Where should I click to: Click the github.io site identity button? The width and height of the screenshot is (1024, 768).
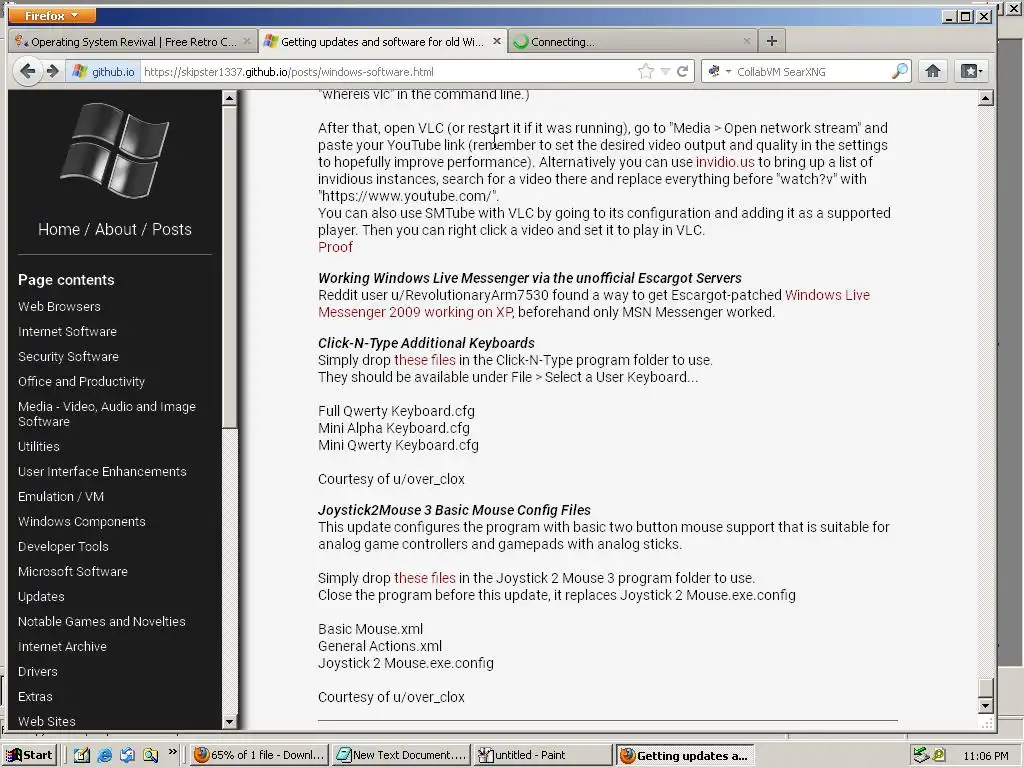click(x=103, y=71)
